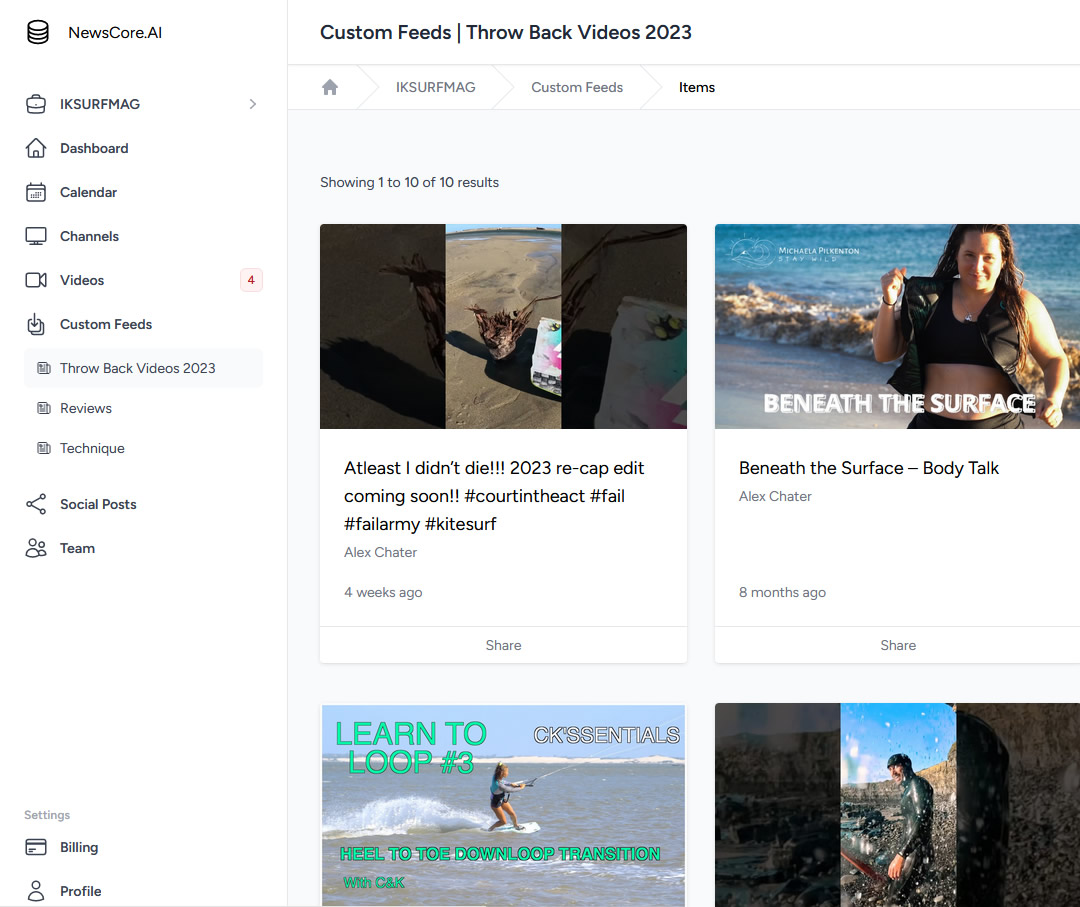Click the Videos camera icon
The image size is (1080, 907).
click(36, 280)
